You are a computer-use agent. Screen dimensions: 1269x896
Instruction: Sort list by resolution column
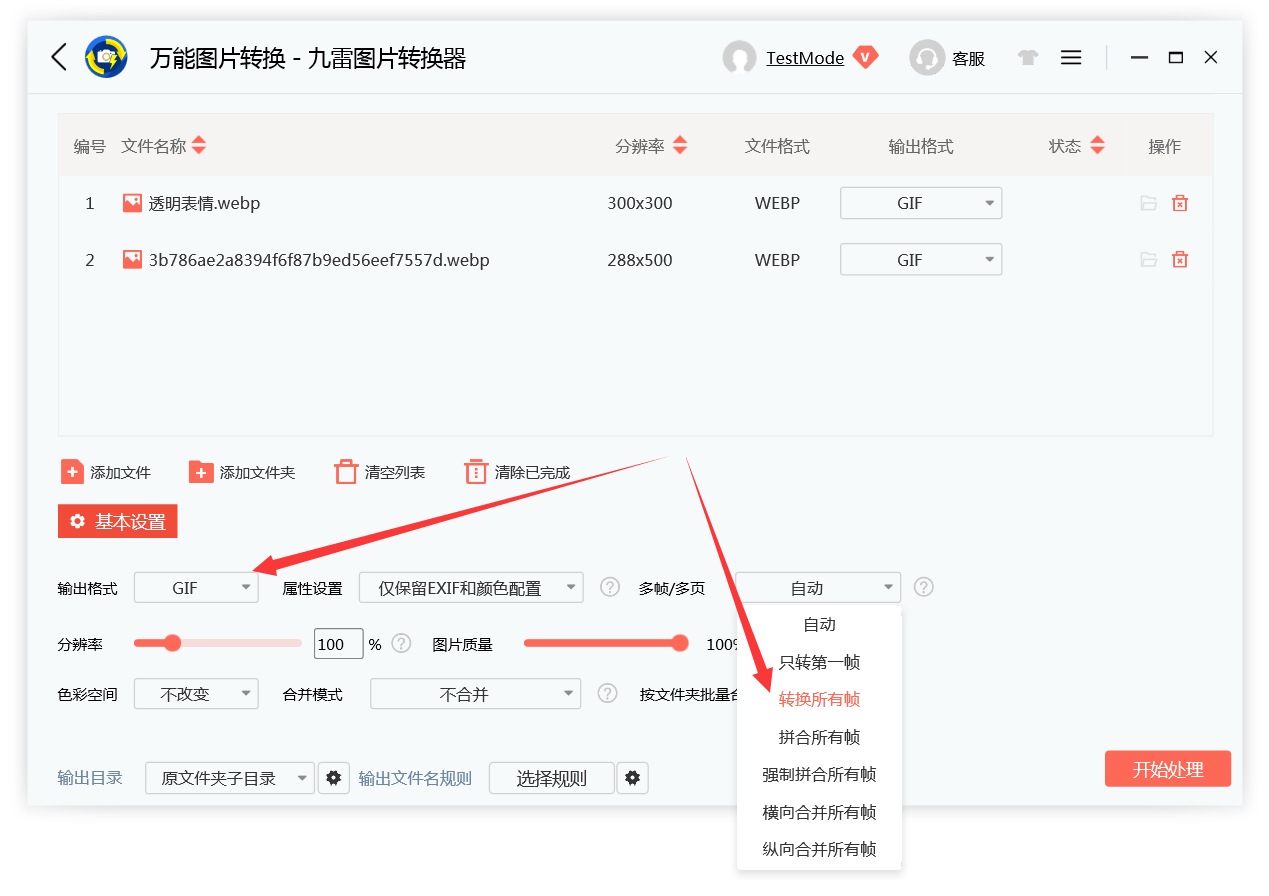[680, 146]
